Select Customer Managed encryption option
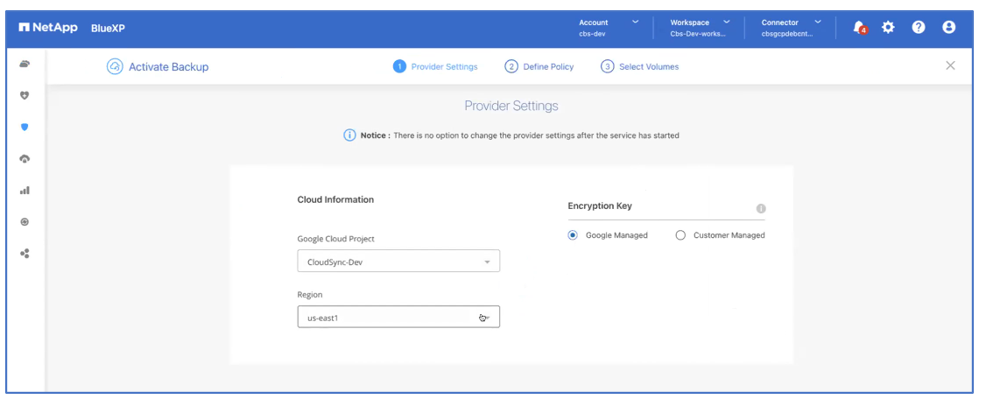Screen dimensions: 982x403 click(x=681, y=236)
